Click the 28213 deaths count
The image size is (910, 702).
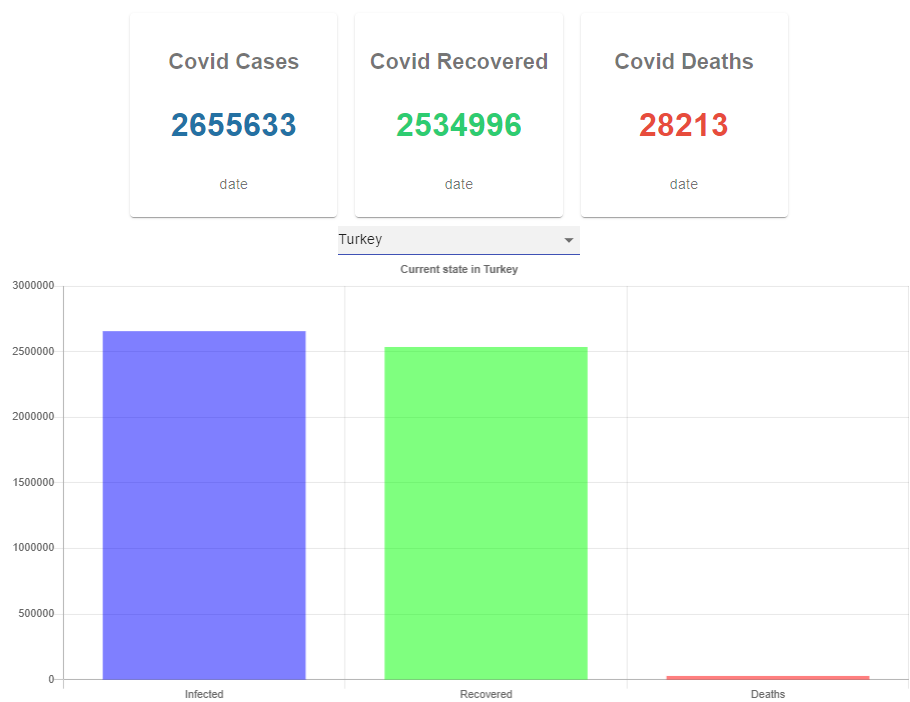683,124
